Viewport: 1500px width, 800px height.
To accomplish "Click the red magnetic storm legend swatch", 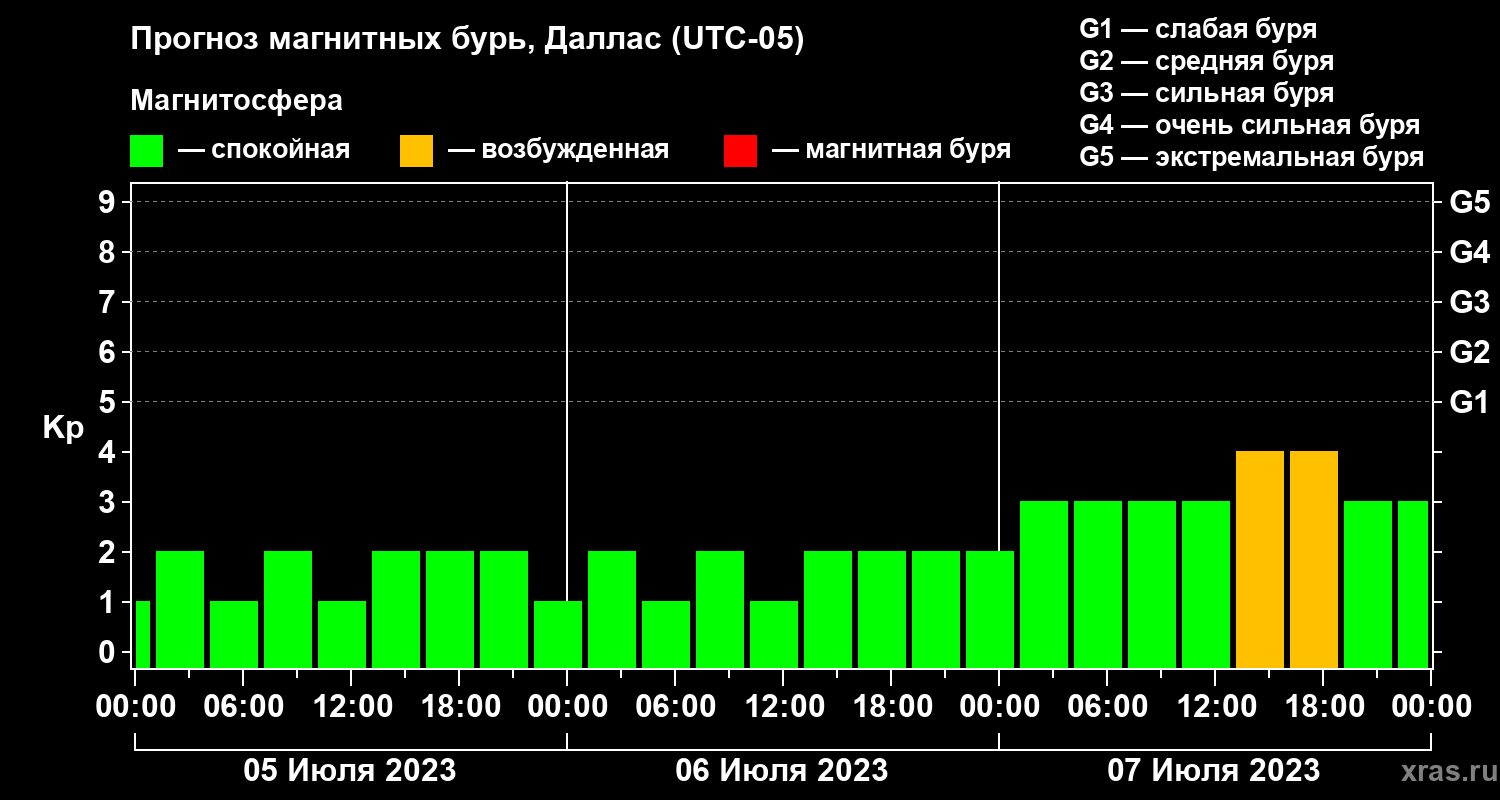I will click(x=740, y=151).
